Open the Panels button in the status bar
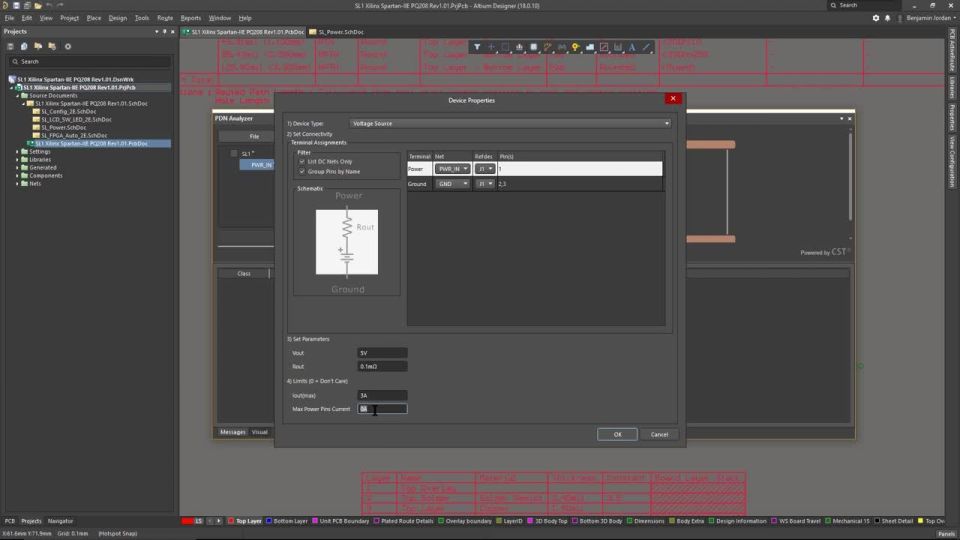 (x=946, y=534)
